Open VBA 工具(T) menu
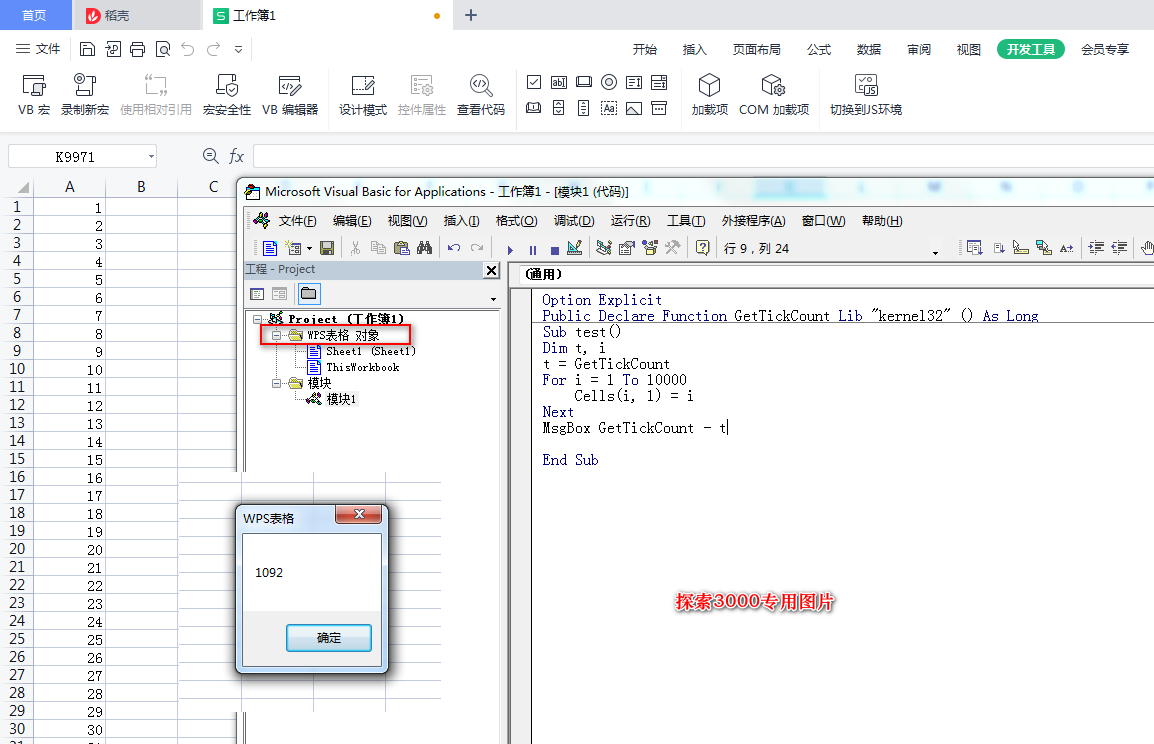This screenshot has height=744, width=1154. [x=686, y=221]
